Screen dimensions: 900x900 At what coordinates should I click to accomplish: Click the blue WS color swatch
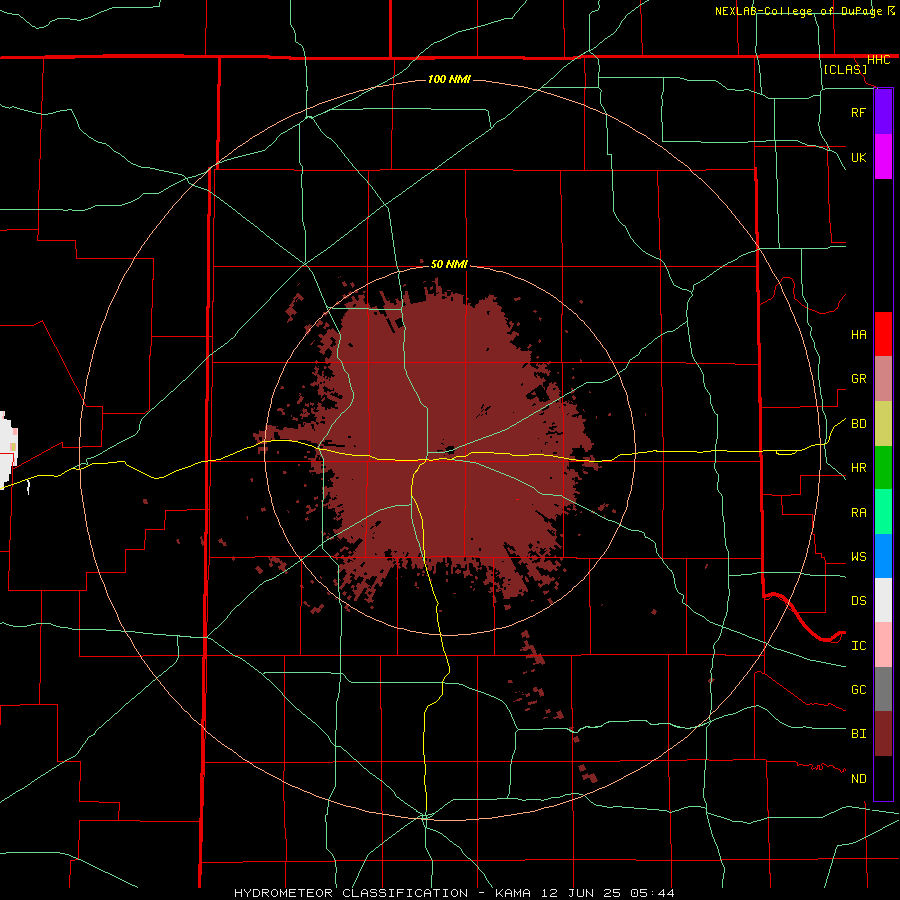(883, 556)
